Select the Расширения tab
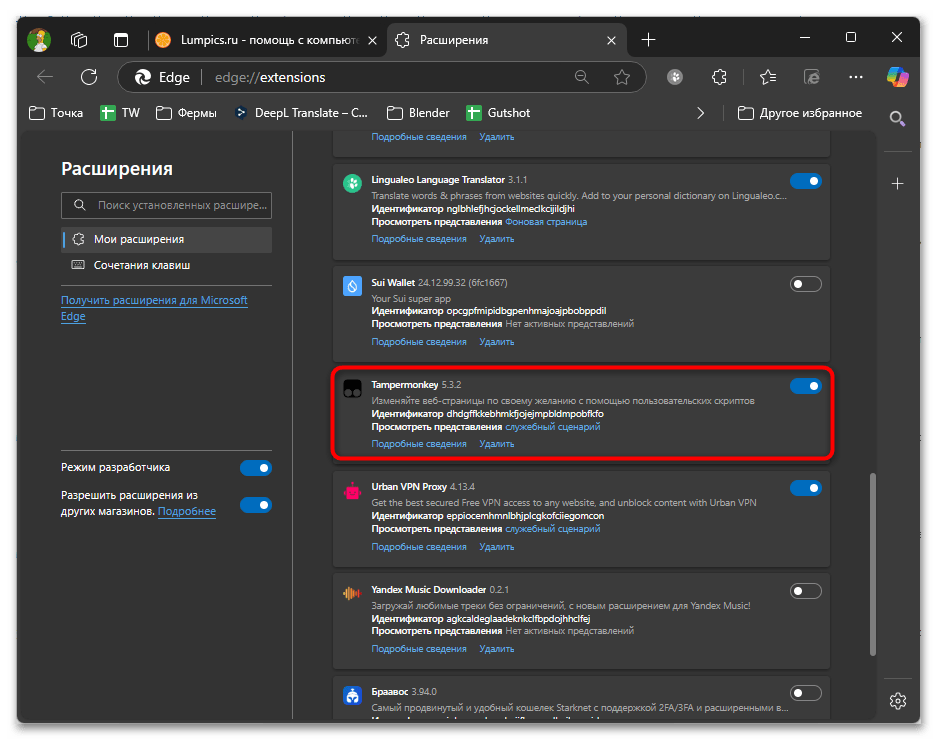 [x=507, y=40]
